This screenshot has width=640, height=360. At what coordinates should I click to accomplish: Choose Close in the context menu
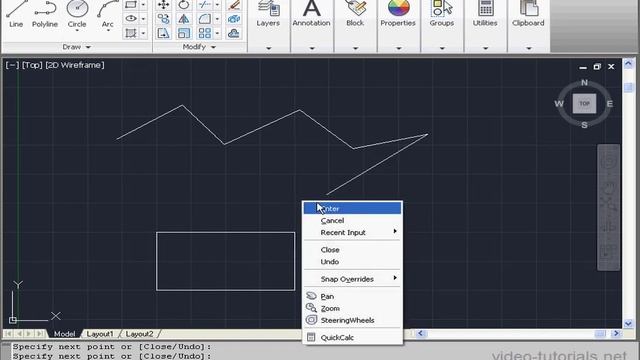tap(352, 249)
